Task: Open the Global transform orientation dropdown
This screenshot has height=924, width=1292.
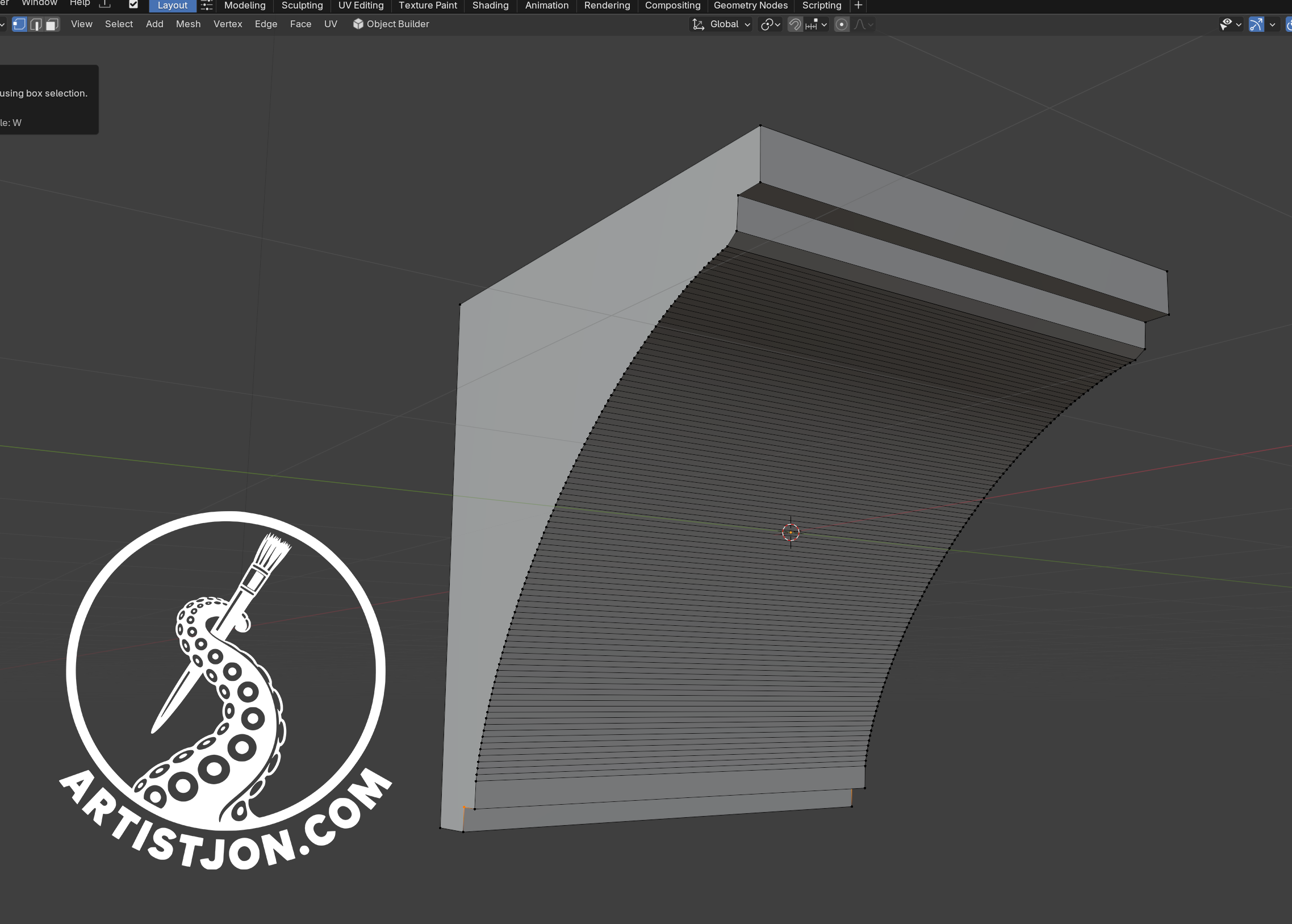Action: point(721,24)
